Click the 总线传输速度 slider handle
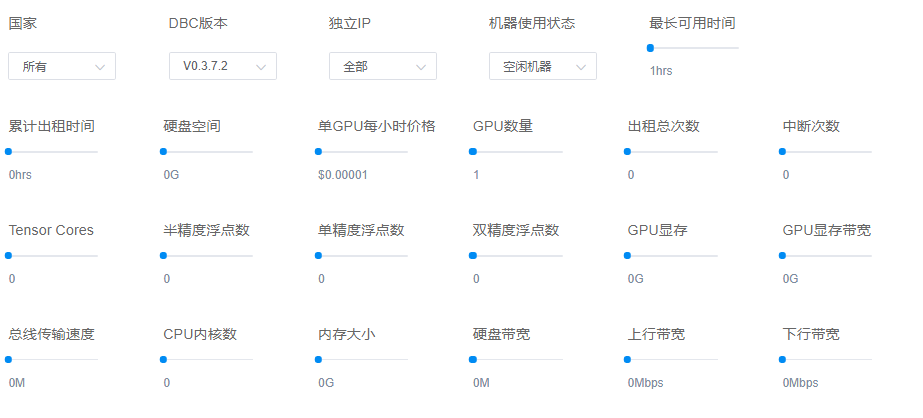 (8, 359)
